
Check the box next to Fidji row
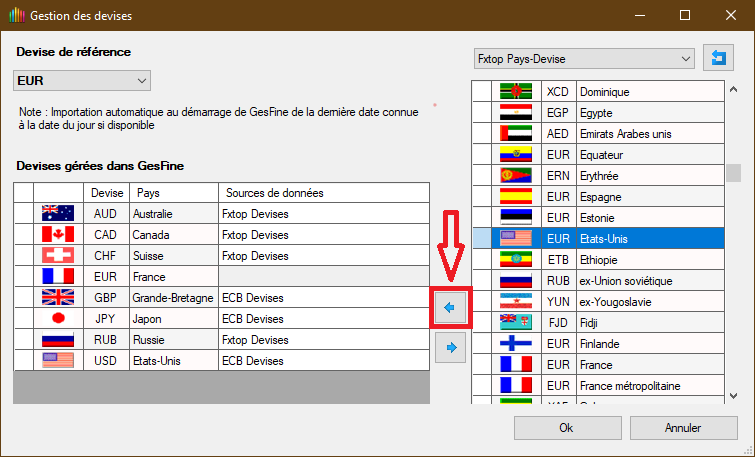(x=483, y=322)
